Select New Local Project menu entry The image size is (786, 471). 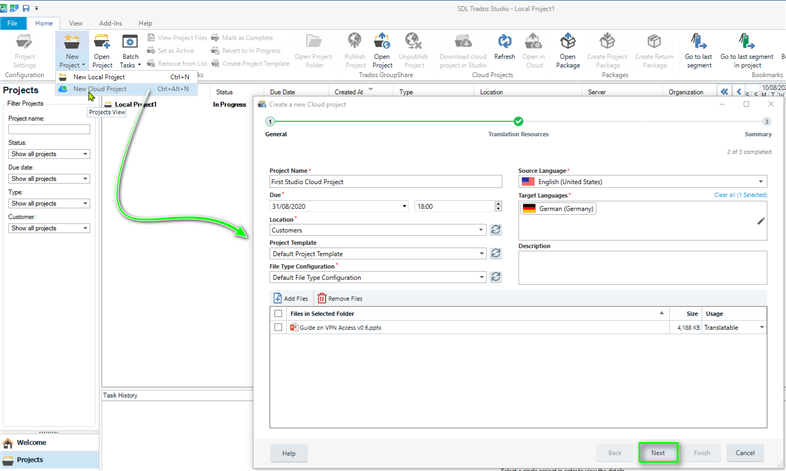click(126, 77)
